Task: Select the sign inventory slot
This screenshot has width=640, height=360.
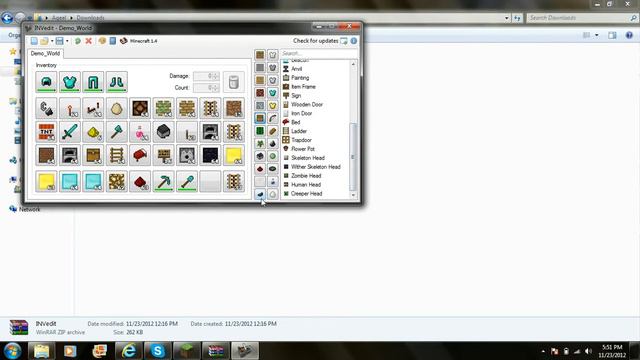Action: tap(164, 156)
